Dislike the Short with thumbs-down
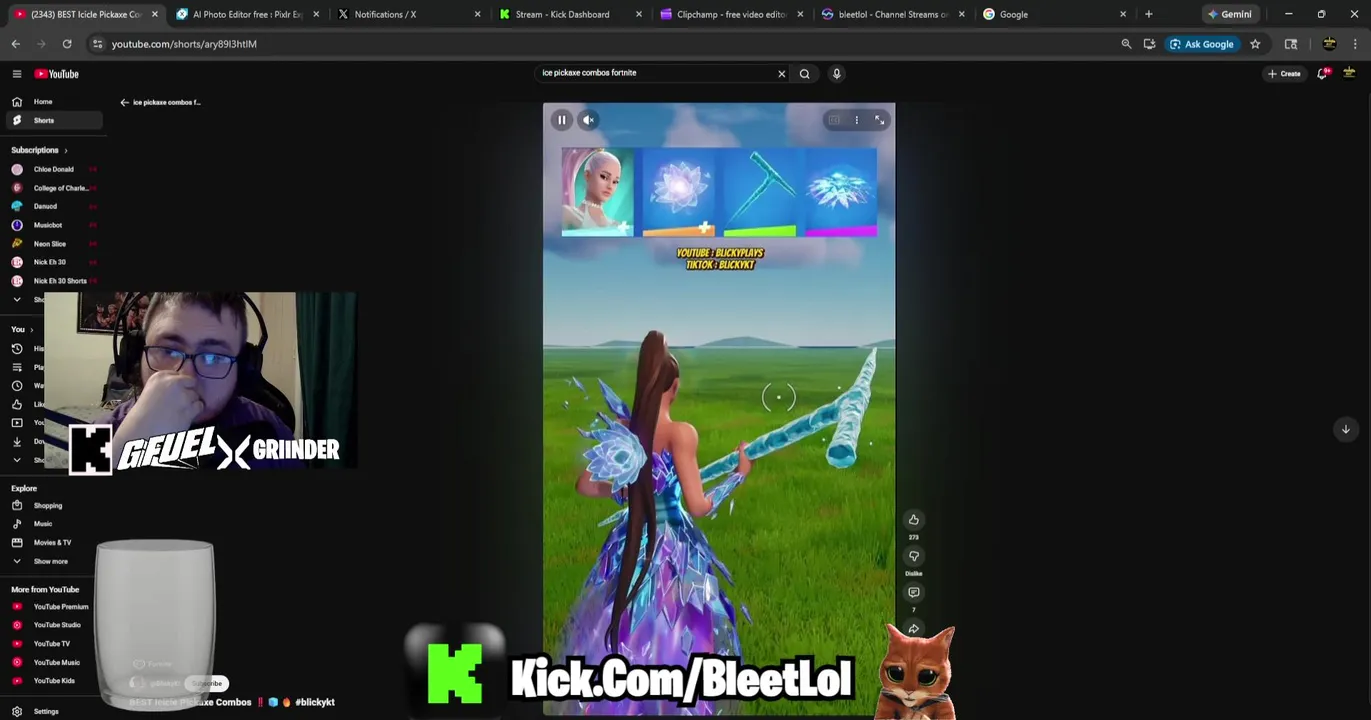This screenshot has height=720, width=1371. click(x=913, y=556)
